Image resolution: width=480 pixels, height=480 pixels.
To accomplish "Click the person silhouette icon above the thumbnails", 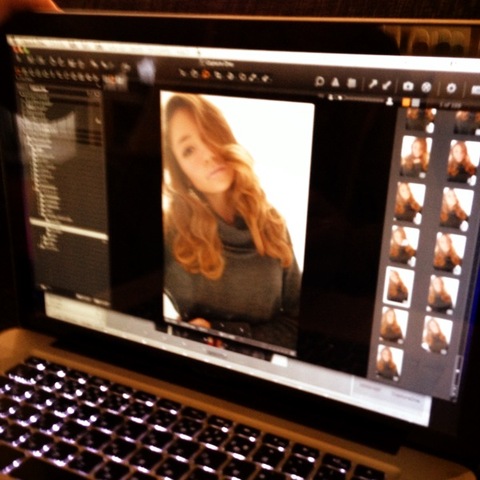I will [x=389, y=101].
